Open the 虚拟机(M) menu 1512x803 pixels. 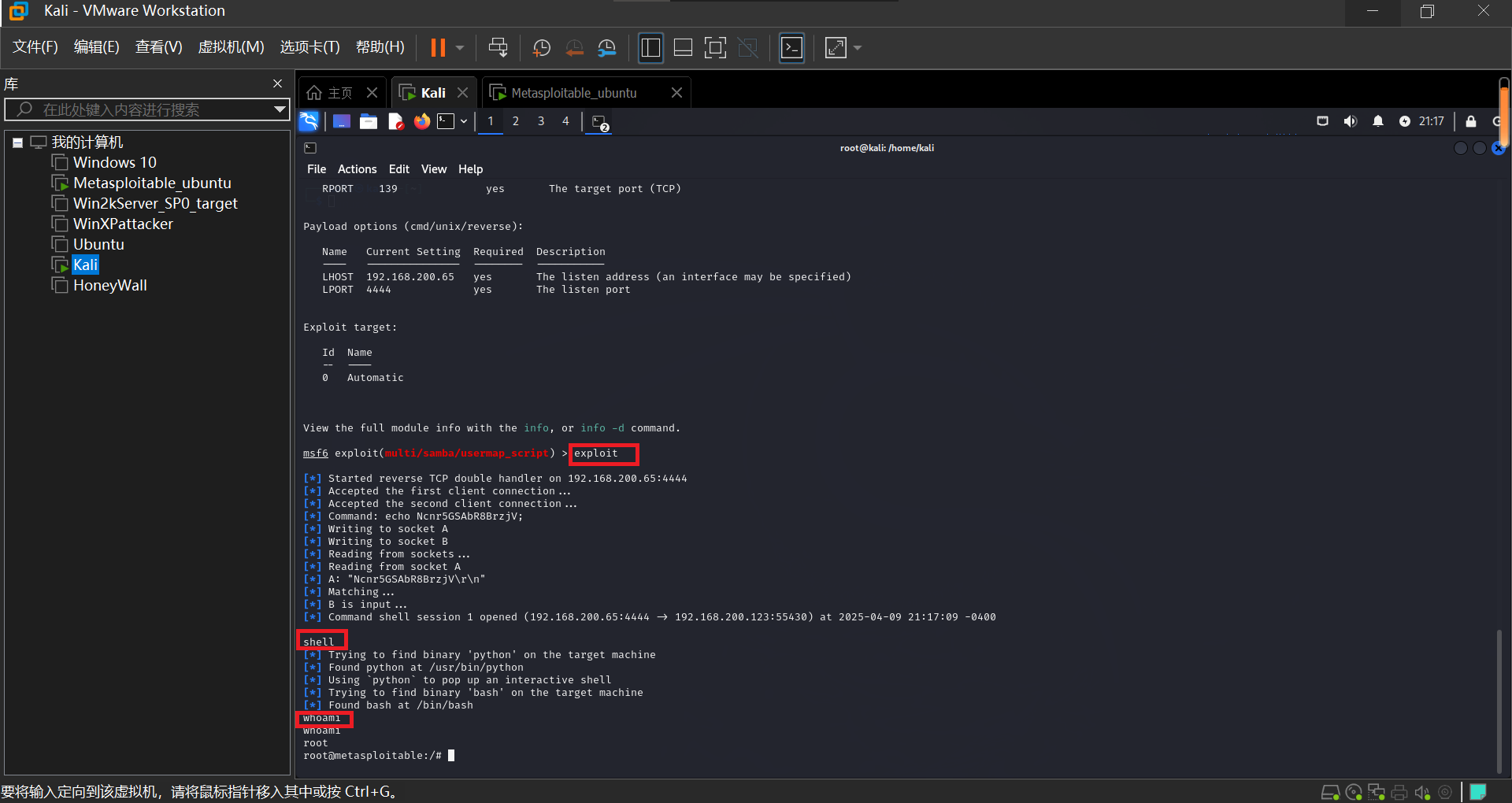pos(231,47)
